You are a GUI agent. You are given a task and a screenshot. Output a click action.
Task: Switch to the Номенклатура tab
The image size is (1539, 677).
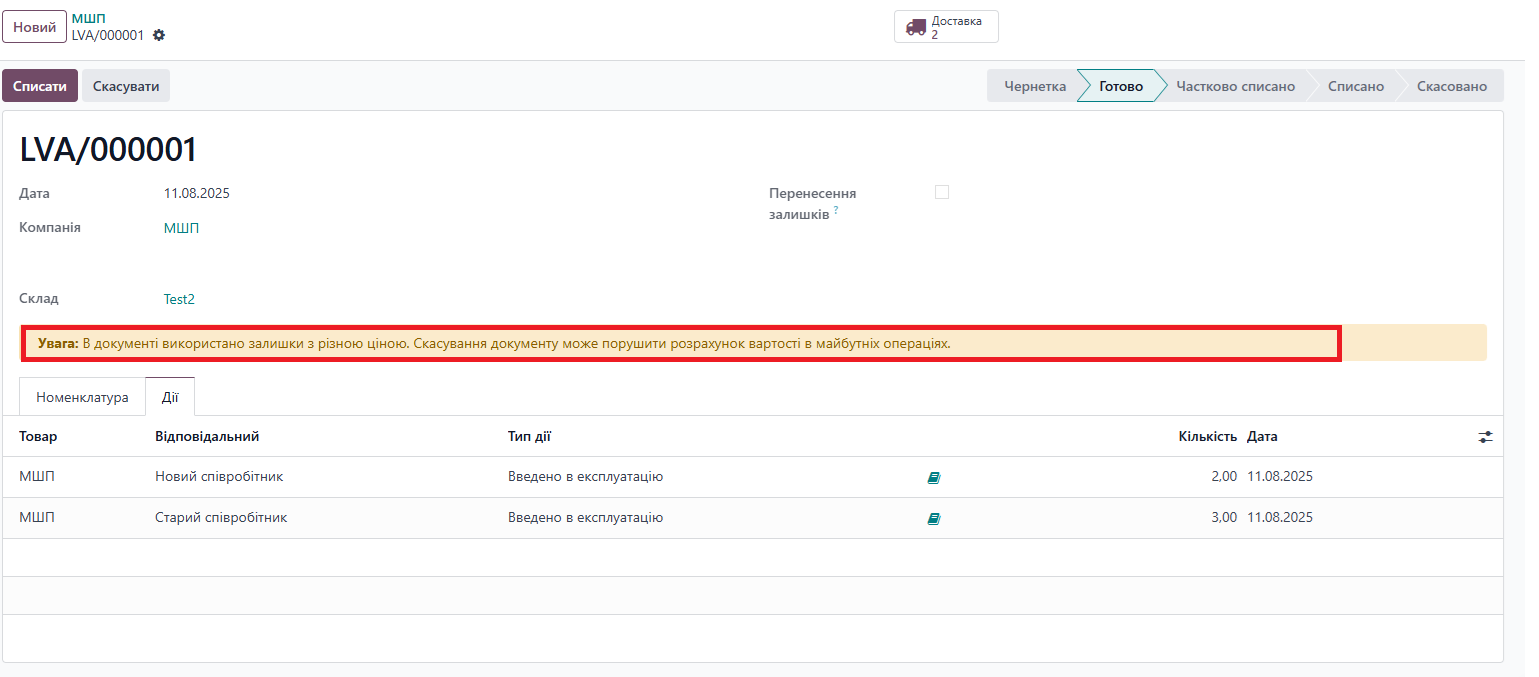point(82,397)
